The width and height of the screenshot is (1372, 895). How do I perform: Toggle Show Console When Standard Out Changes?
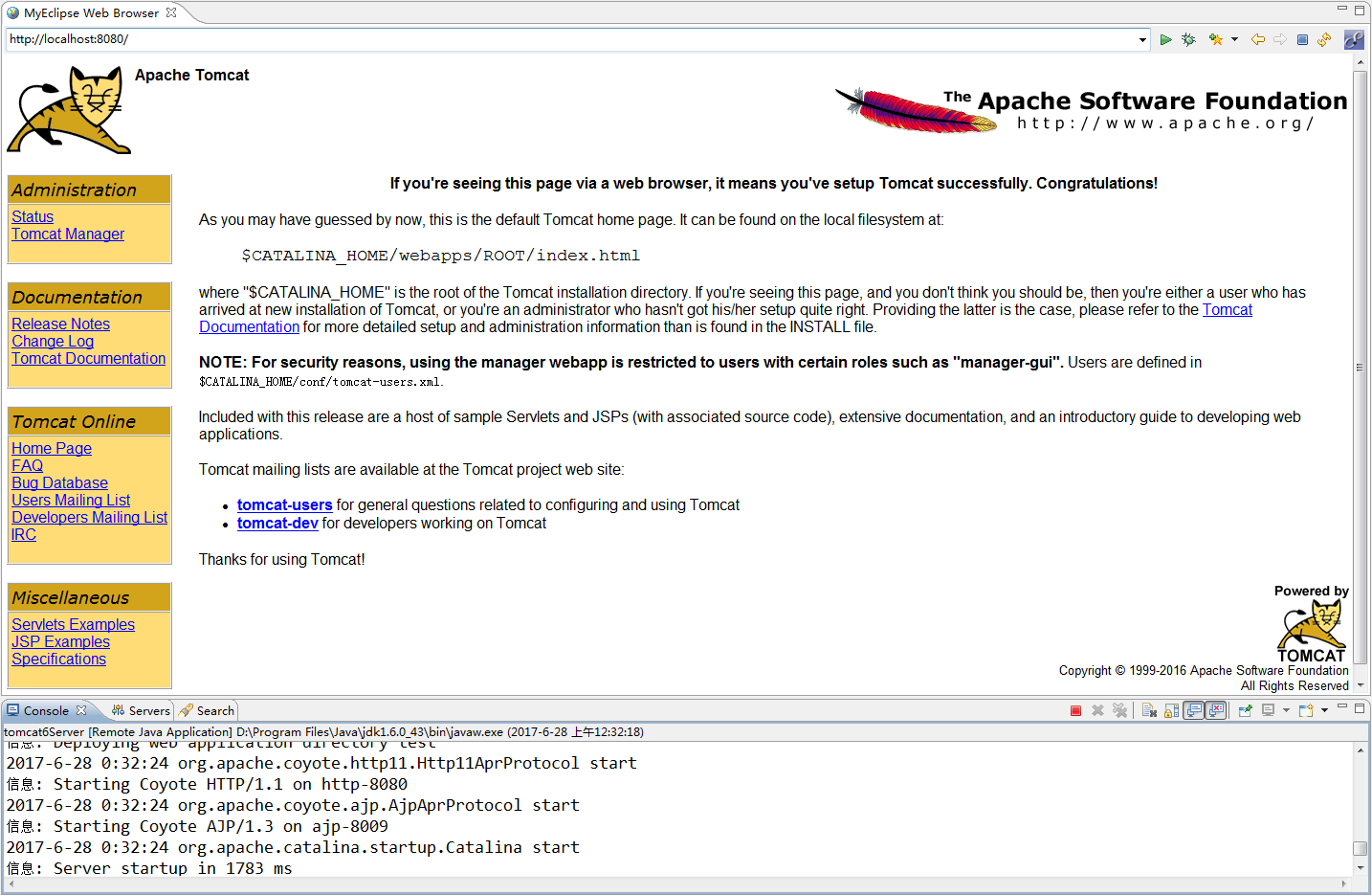[x=1193, y=710]
